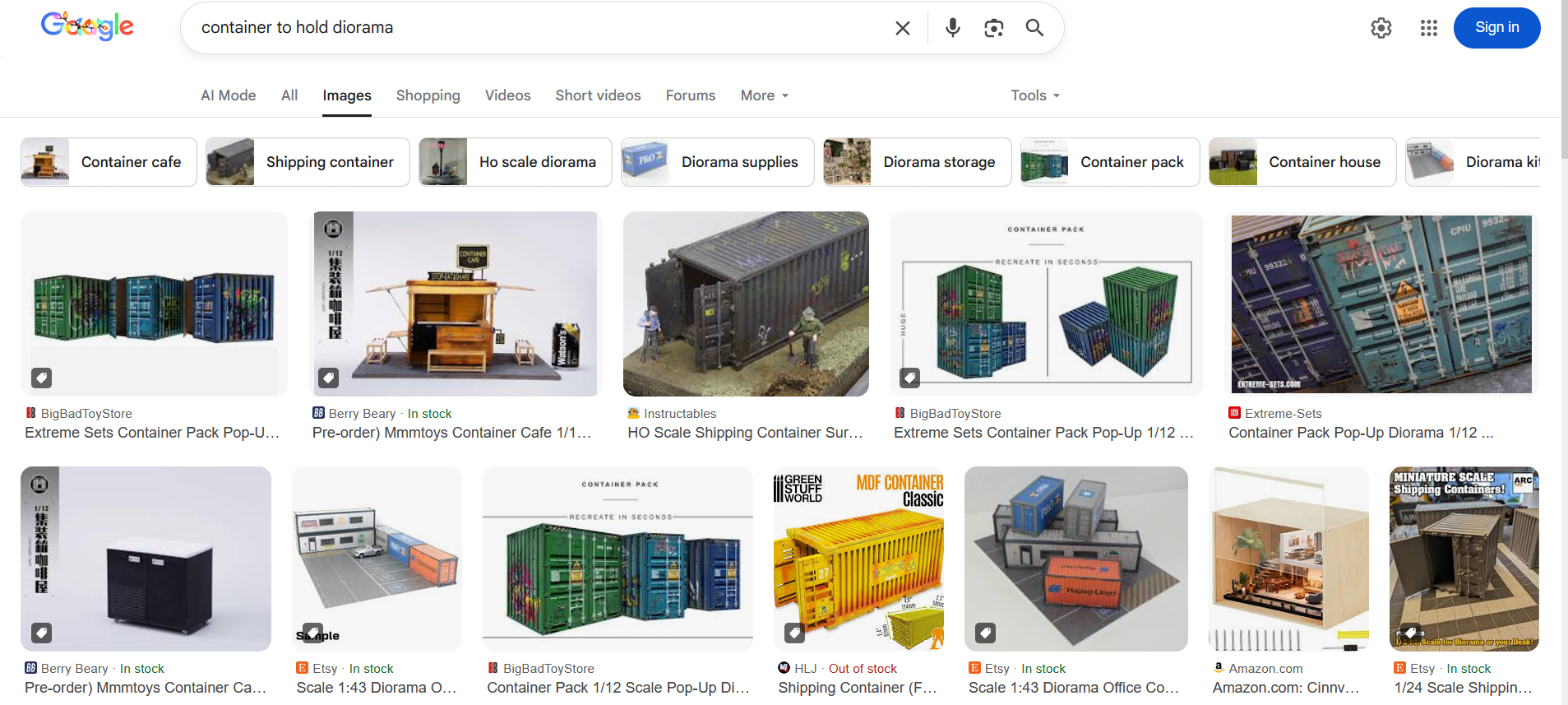Open Extreme Sets Container Pack Pop-U… link
The height and width of the screenshot is (705, 1568).
tap(152, 433)
